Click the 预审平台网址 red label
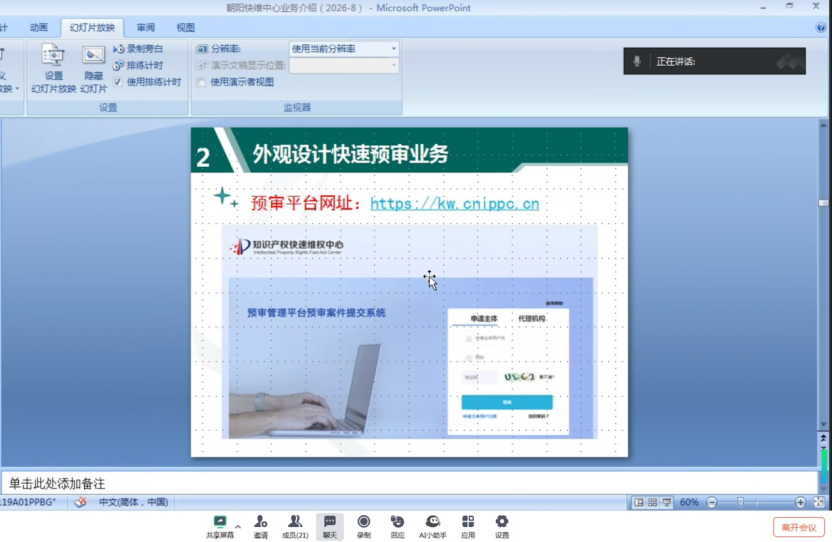The image size is (832, 542). pos(307,203)
